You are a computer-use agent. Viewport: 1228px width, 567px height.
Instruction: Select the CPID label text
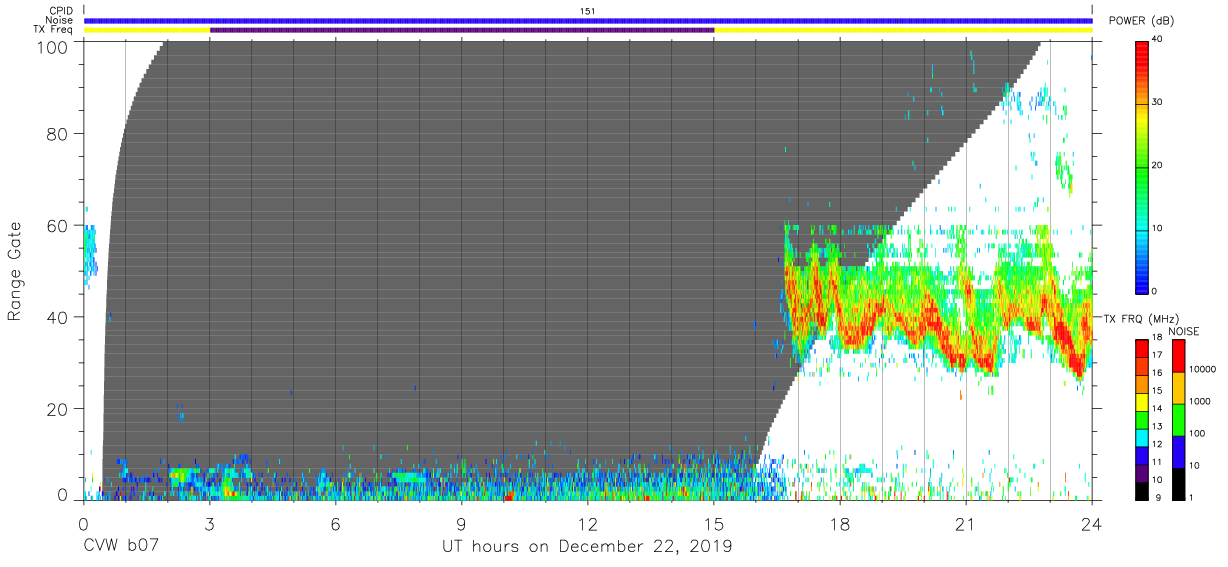pos(62,10)
